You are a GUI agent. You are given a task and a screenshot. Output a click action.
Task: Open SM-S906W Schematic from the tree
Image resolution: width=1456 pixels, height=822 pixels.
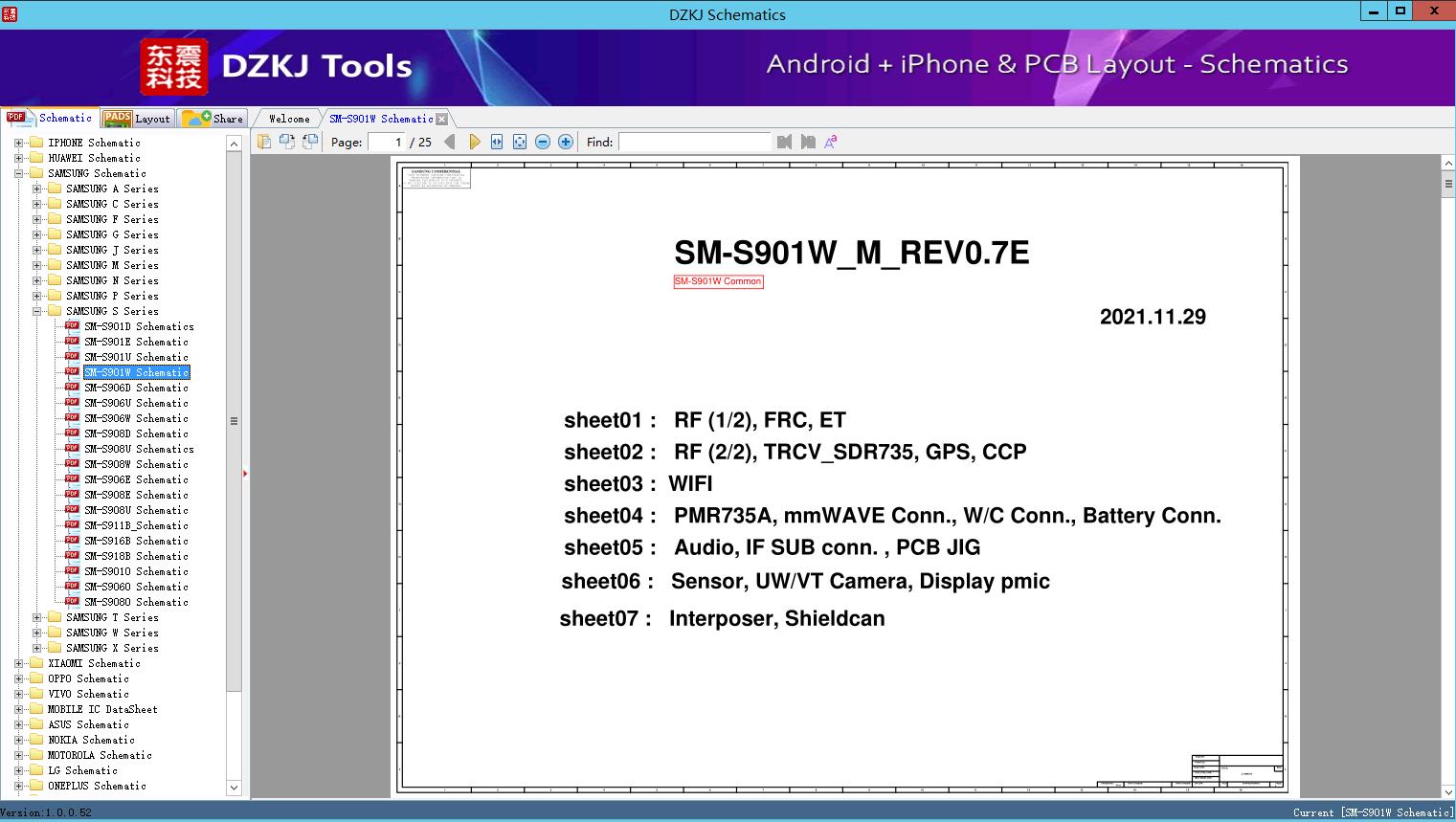click(136, 418)
